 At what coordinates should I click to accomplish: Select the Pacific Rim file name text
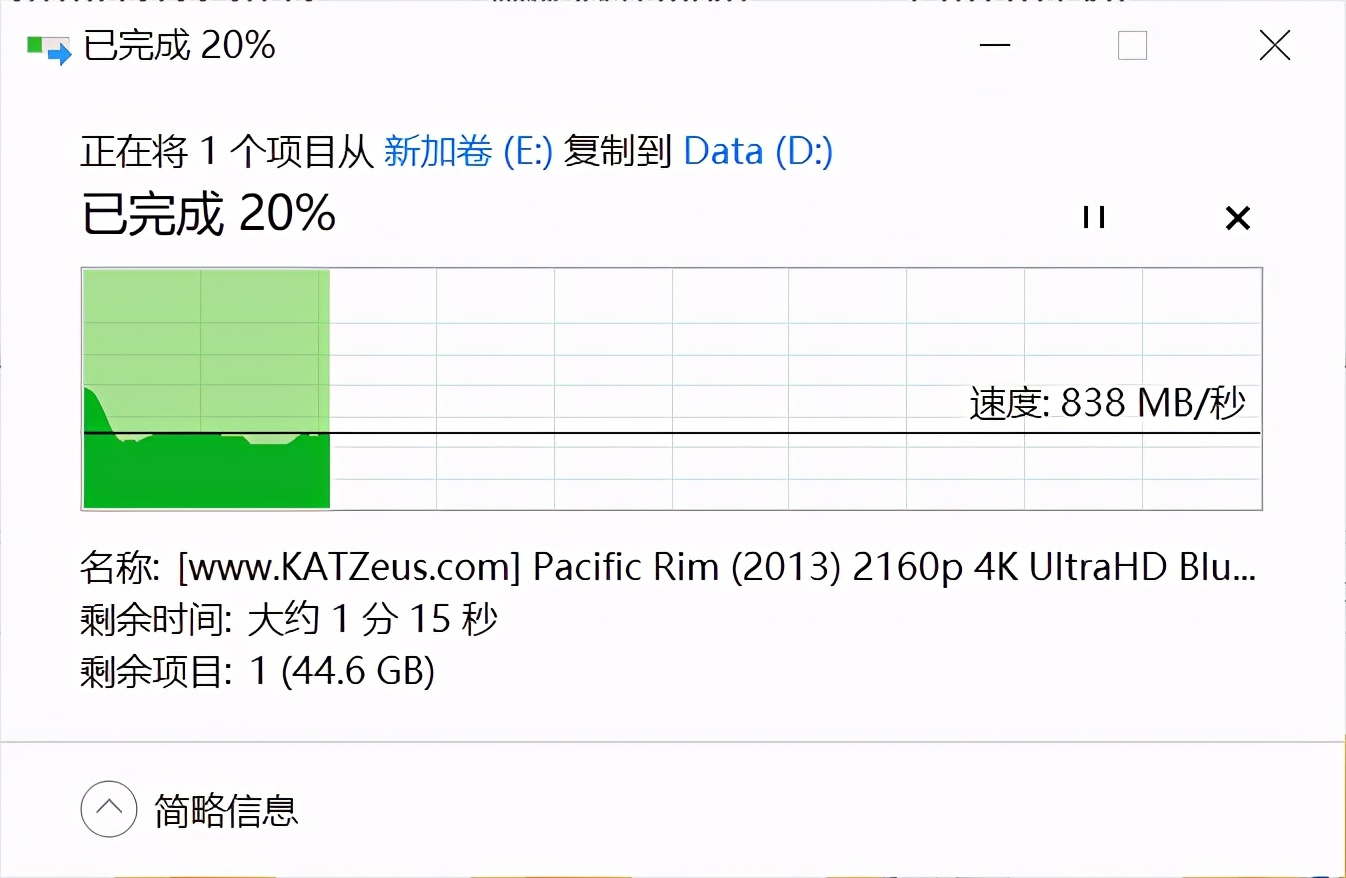point(715,567)
